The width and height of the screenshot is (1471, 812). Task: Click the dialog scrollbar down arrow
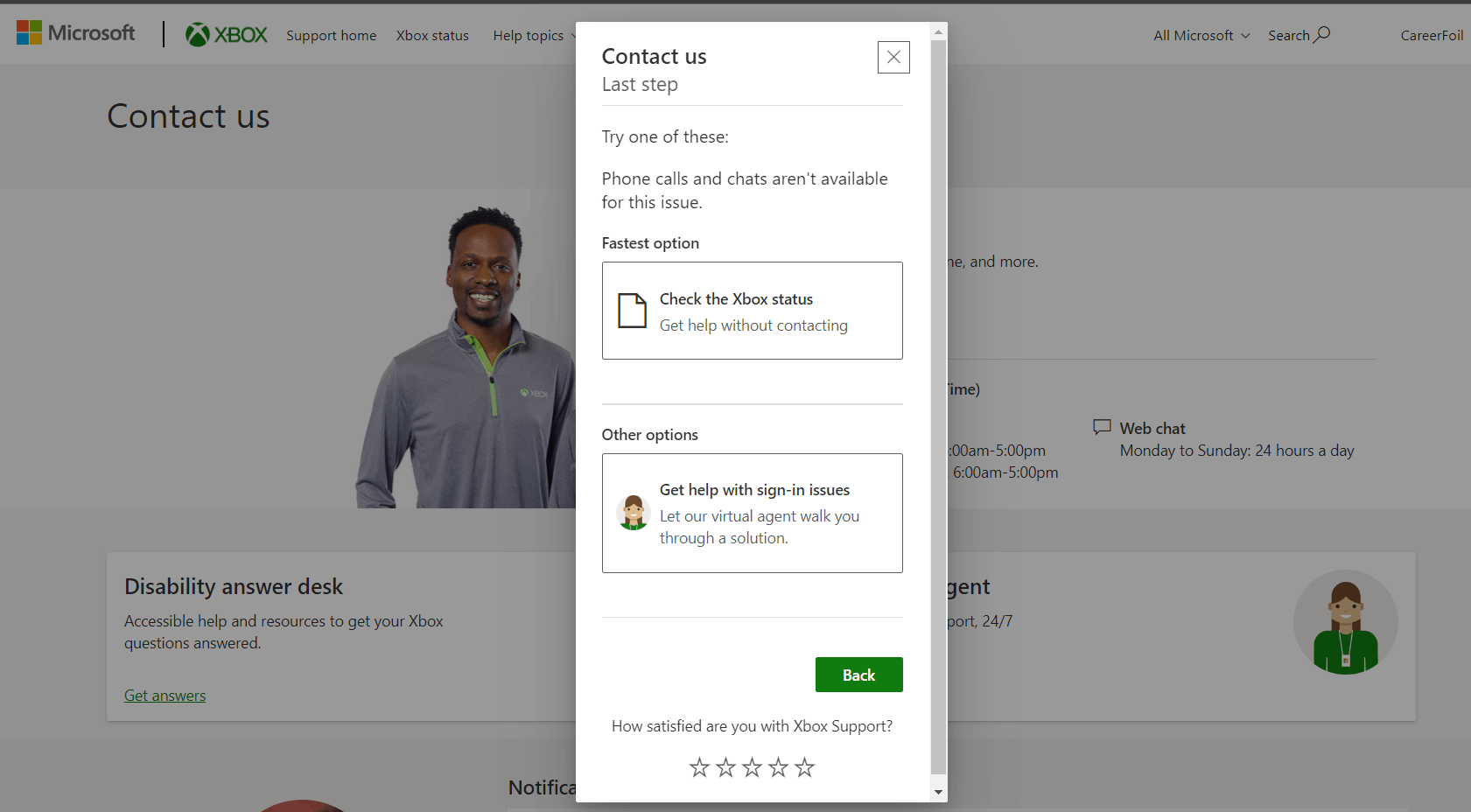(938, 792)
